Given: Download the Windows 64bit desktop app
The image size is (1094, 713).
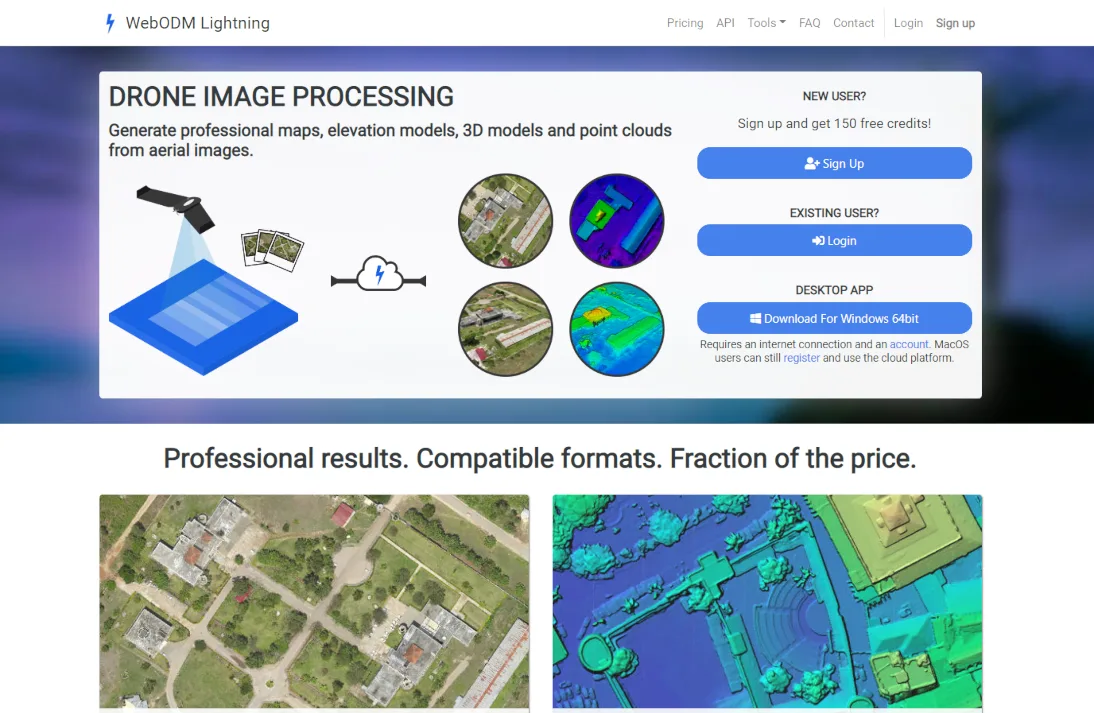Looking at the screenshot, I should point(834,318).
